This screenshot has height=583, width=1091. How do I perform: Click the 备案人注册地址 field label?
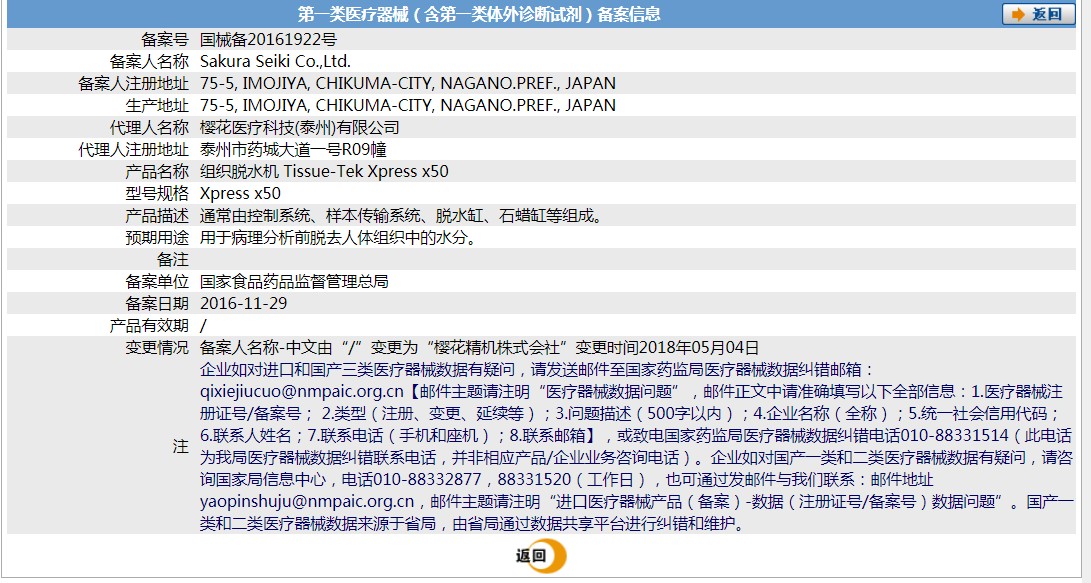[133, 83]
